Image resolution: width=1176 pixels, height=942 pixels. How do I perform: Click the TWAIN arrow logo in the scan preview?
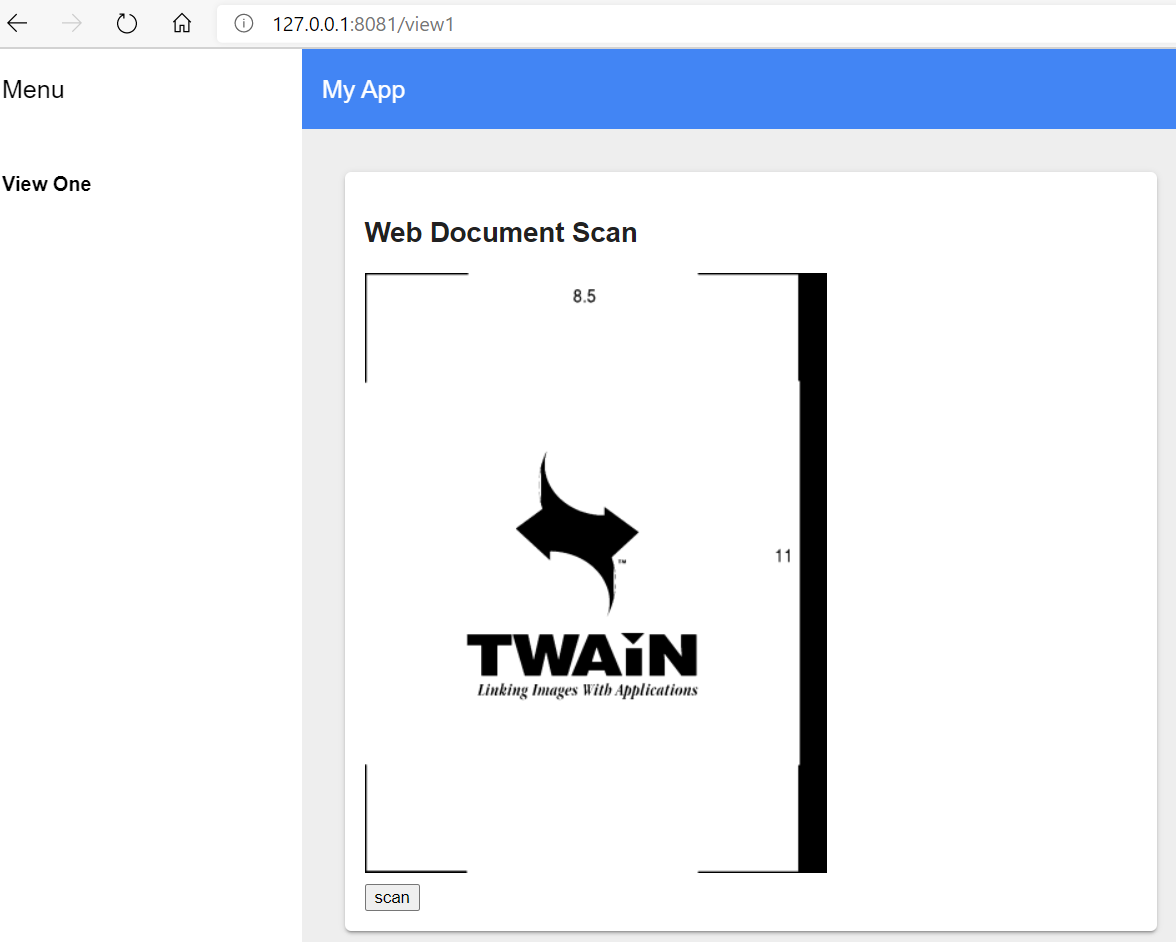point(577,530)
